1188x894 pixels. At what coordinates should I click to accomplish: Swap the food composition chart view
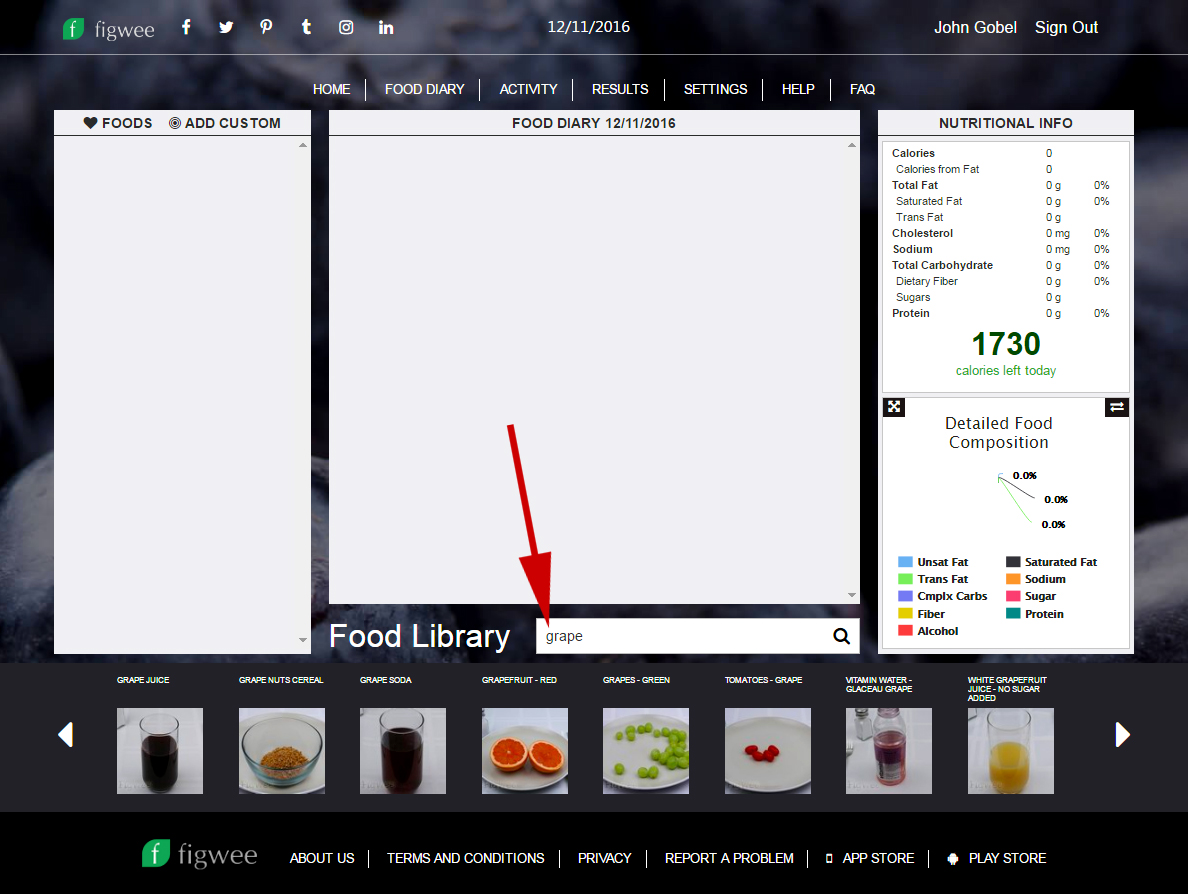(x=1117, y=407)
